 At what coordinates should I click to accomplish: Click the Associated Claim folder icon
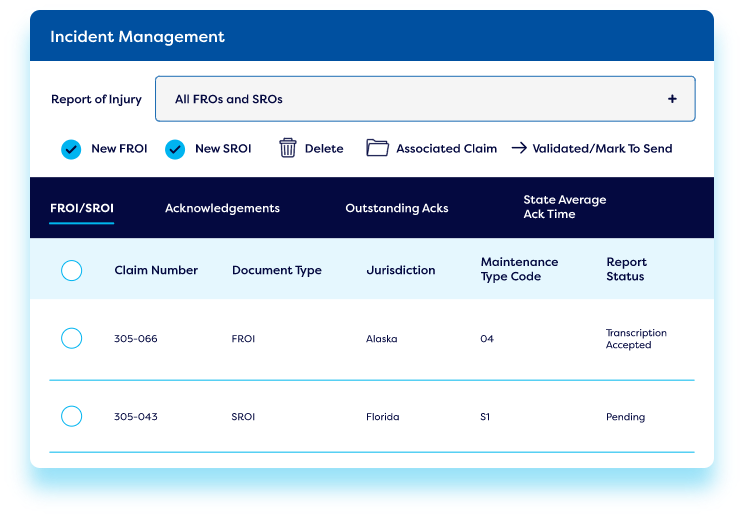377,148
